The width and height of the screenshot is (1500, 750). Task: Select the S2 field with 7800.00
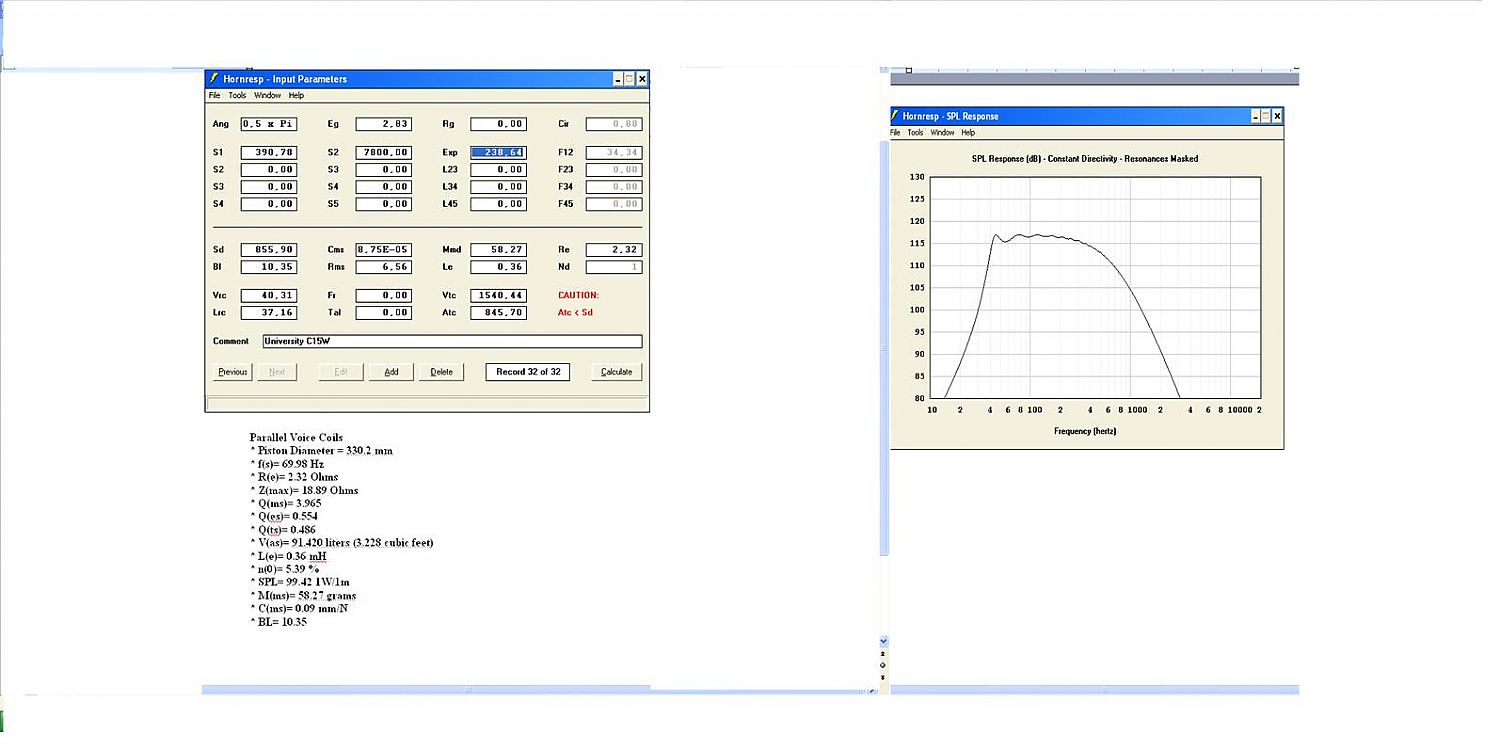point(384,153)
